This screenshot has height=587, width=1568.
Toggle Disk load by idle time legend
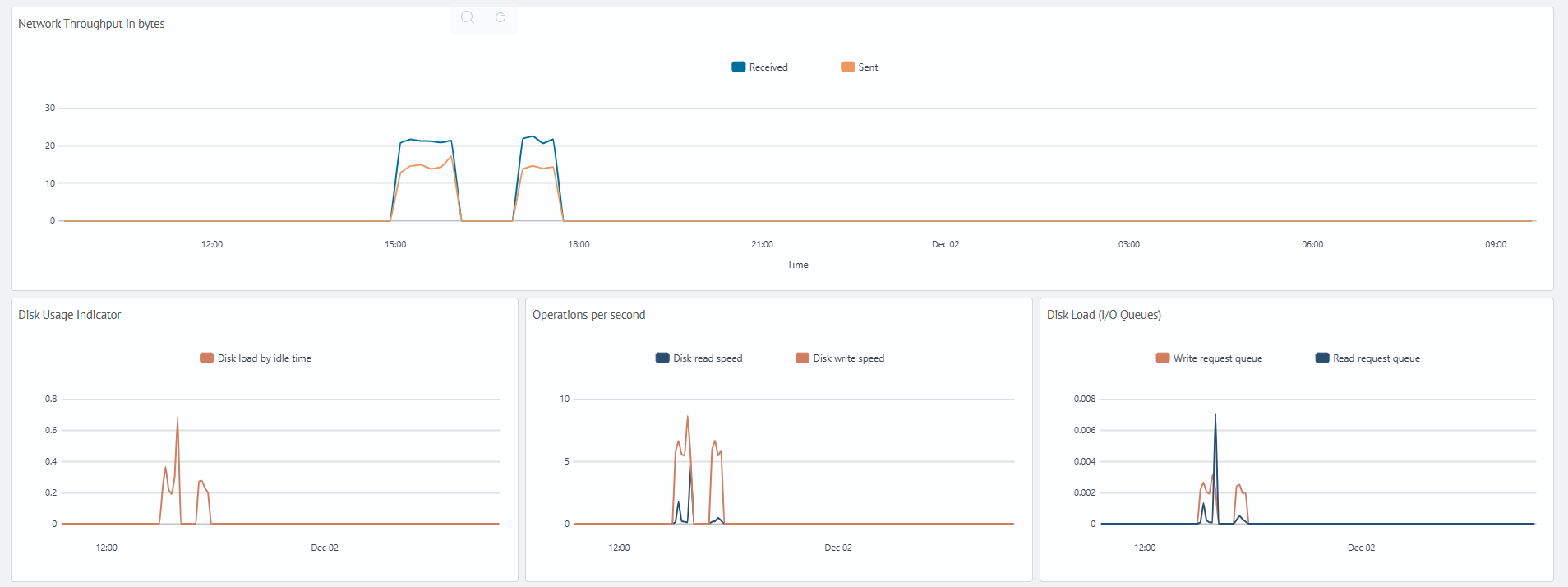click(256, 358)
